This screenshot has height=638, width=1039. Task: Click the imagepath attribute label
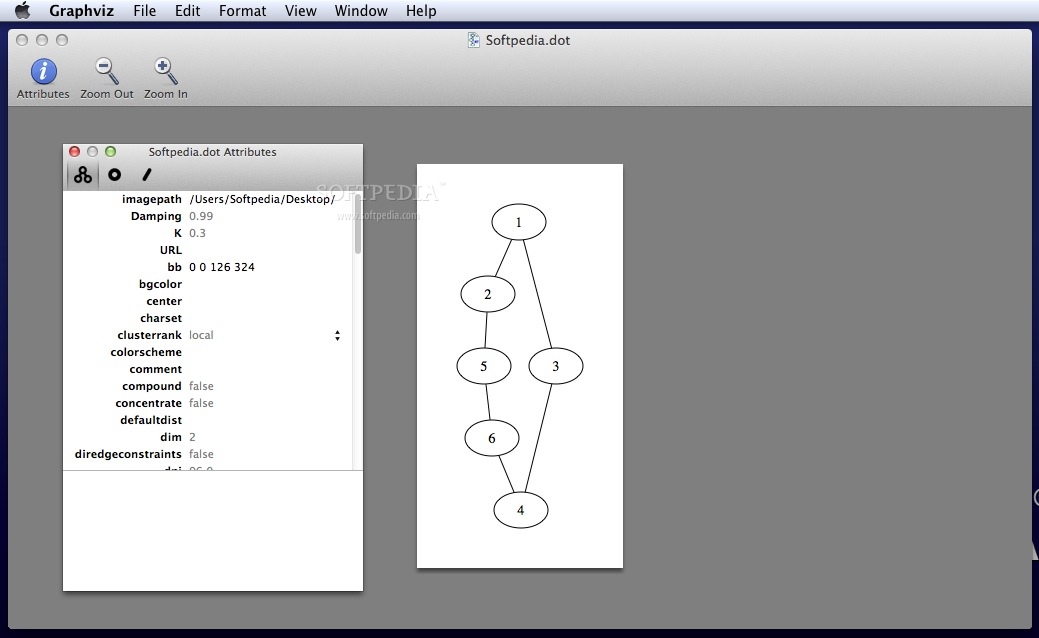coord(152,199)
